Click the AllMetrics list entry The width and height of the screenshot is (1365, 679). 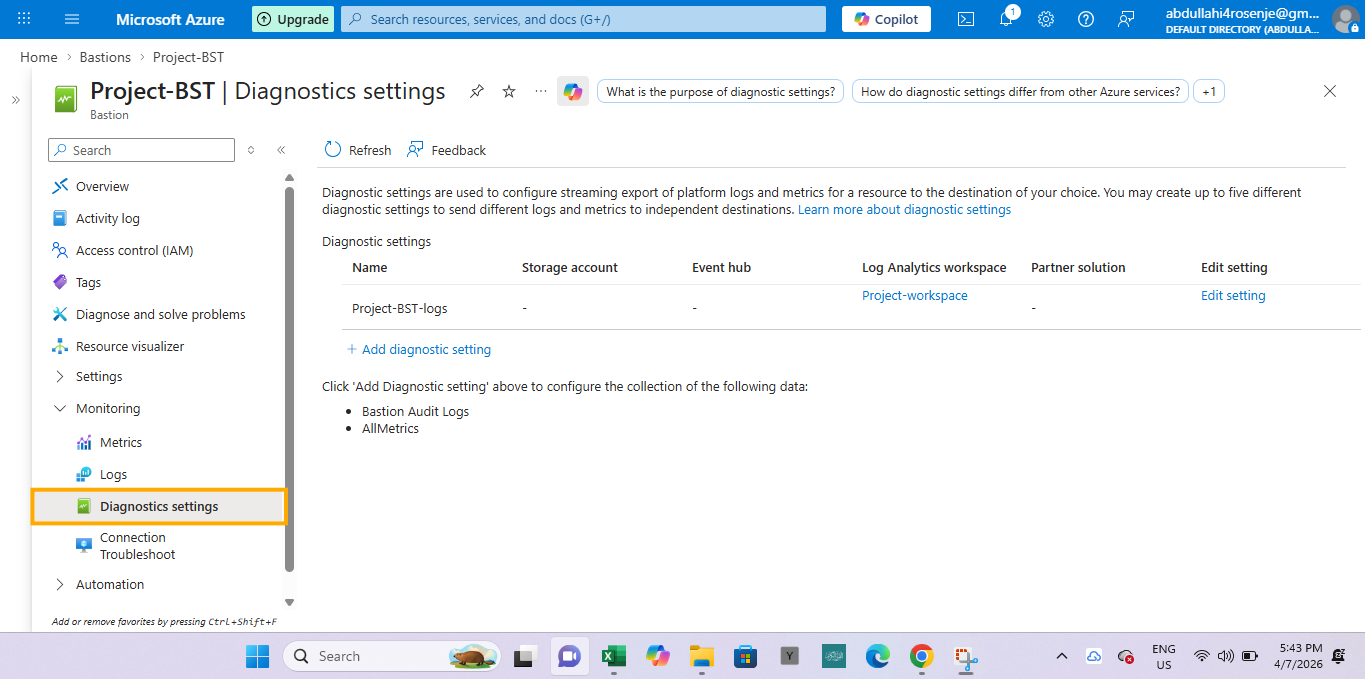390,428
